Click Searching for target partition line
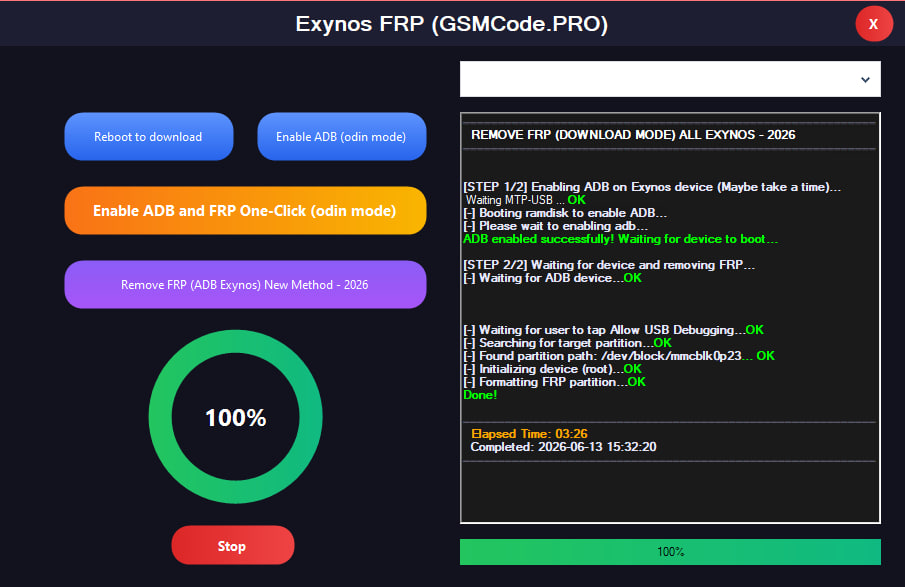 (567, 343)
